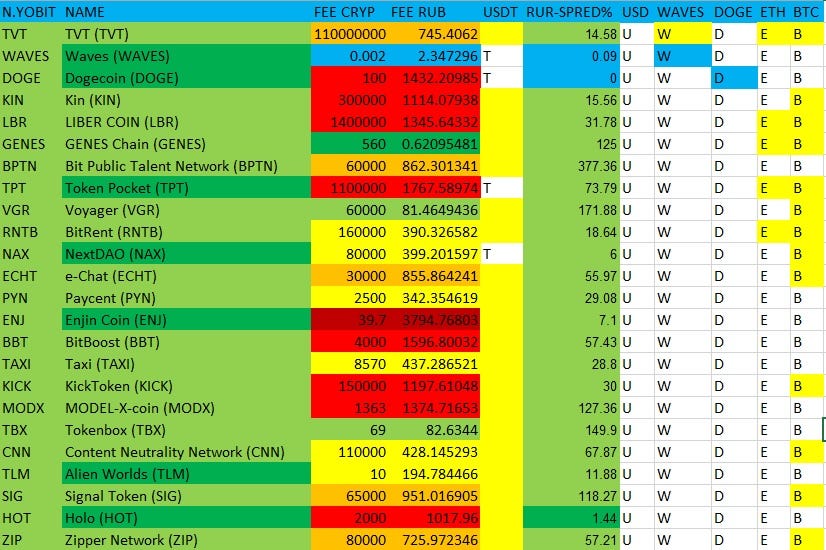Select the FEE CRYP header cell
Screen dimensions: 826x550
[349, 12]
